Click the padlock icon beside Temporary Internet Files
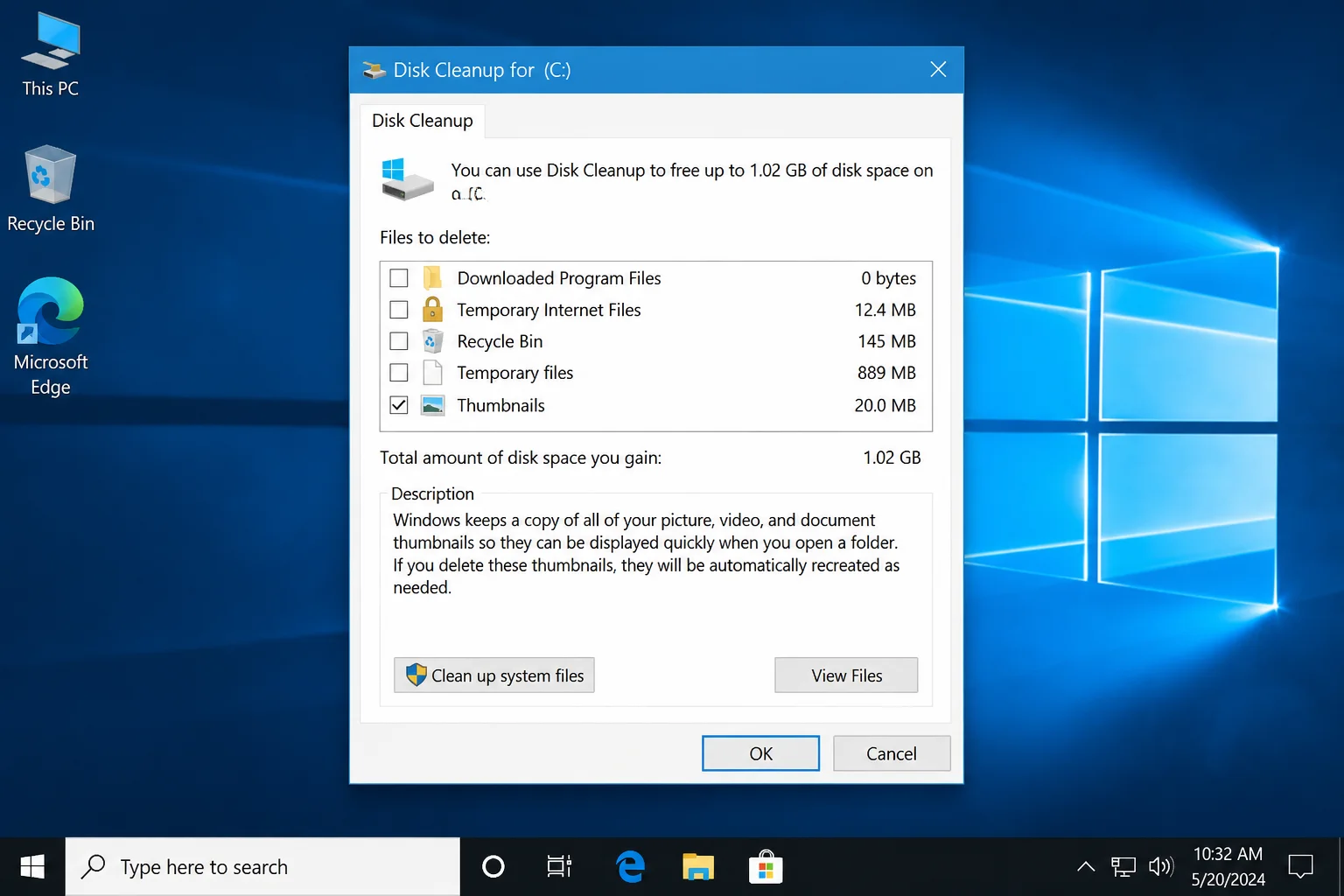Screen dimensions: 1344x896 [432, 309]
